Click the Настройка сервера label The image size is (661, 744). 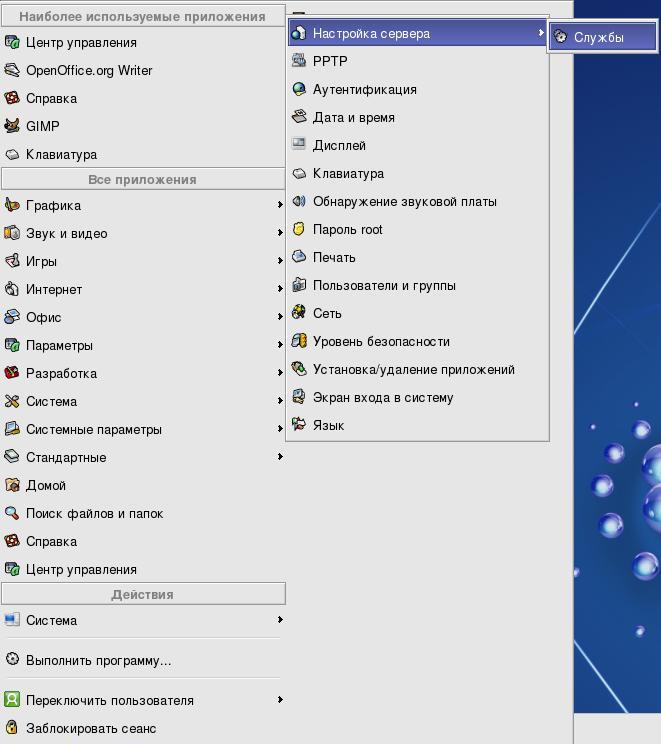[x=371, y=34]
